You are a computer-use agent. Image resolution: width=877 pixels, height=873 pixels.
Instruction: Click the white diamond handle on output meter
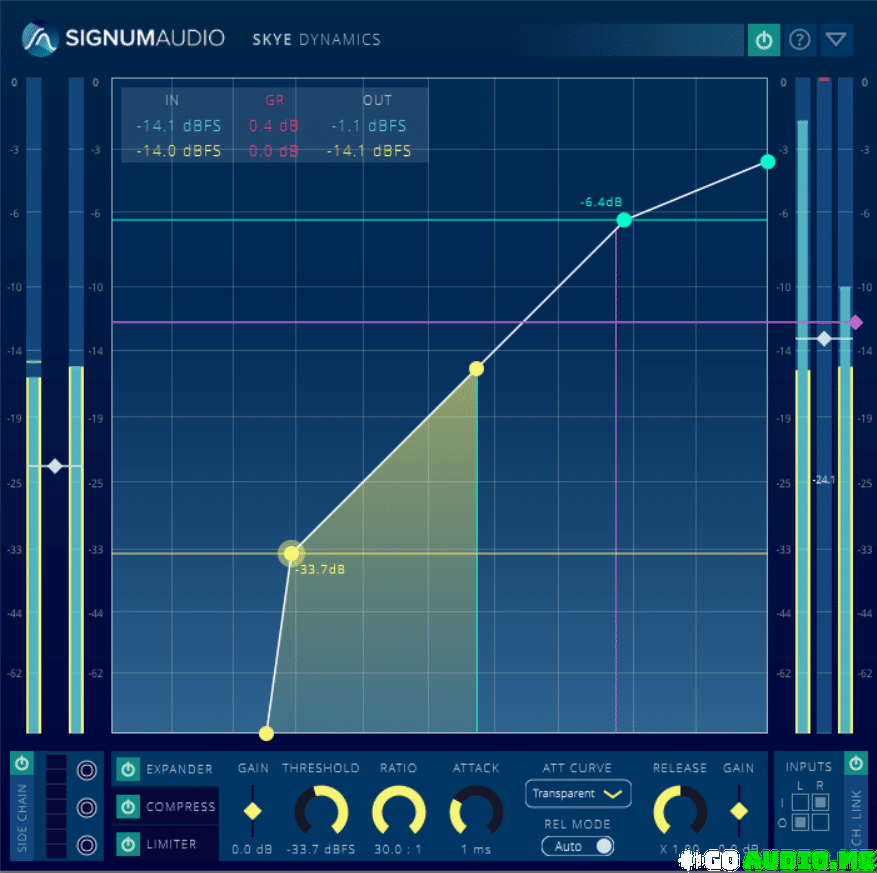point(824,338)
